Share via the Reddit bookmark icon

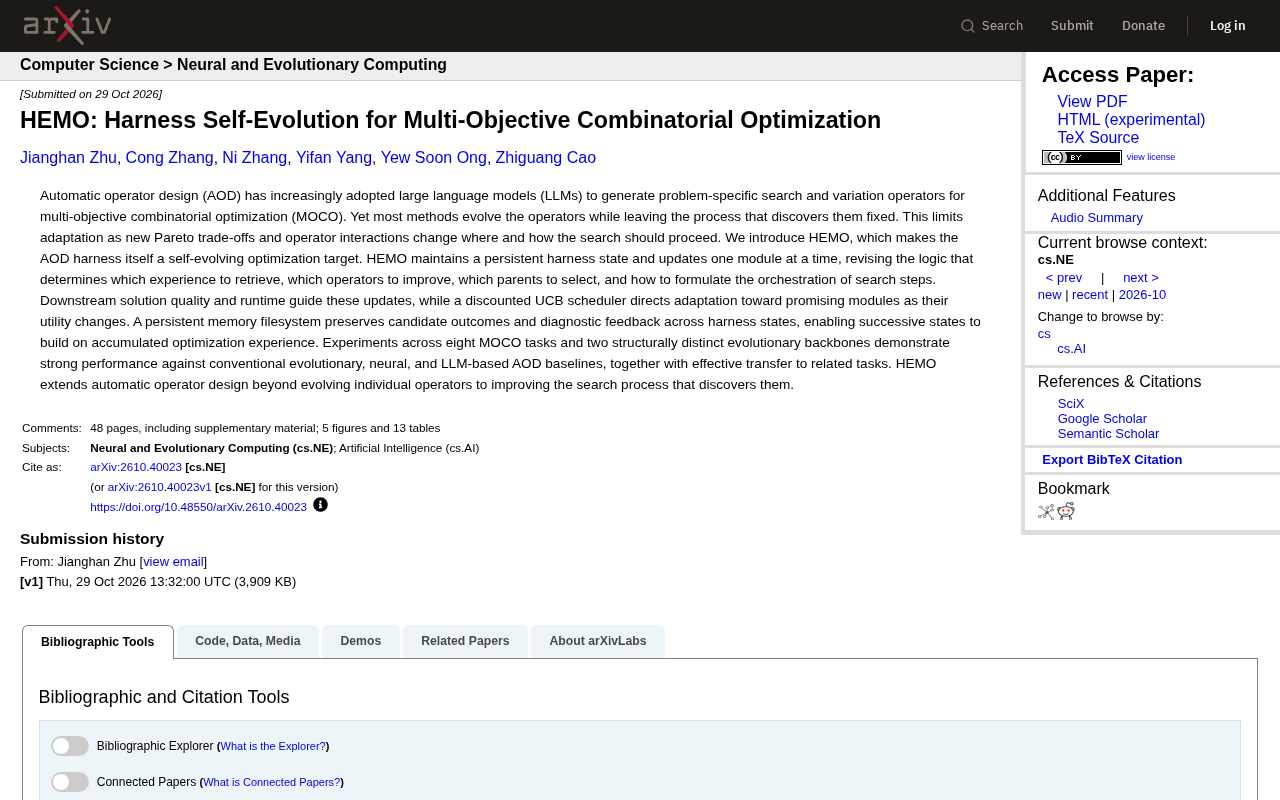pos(1066,512)
